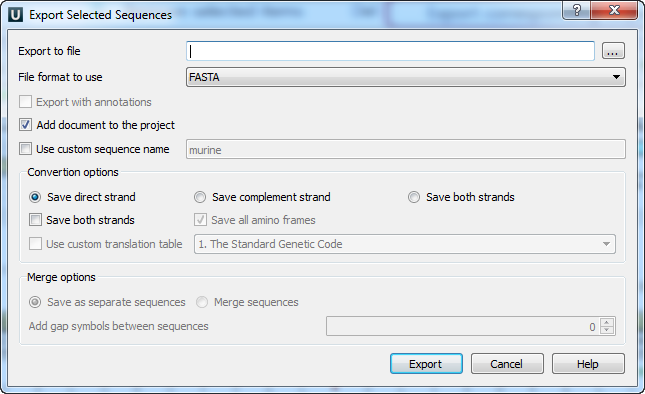This screenshot has height=394, width=645.
Task: Open file browser with ellipsis button
Action: 613,51
